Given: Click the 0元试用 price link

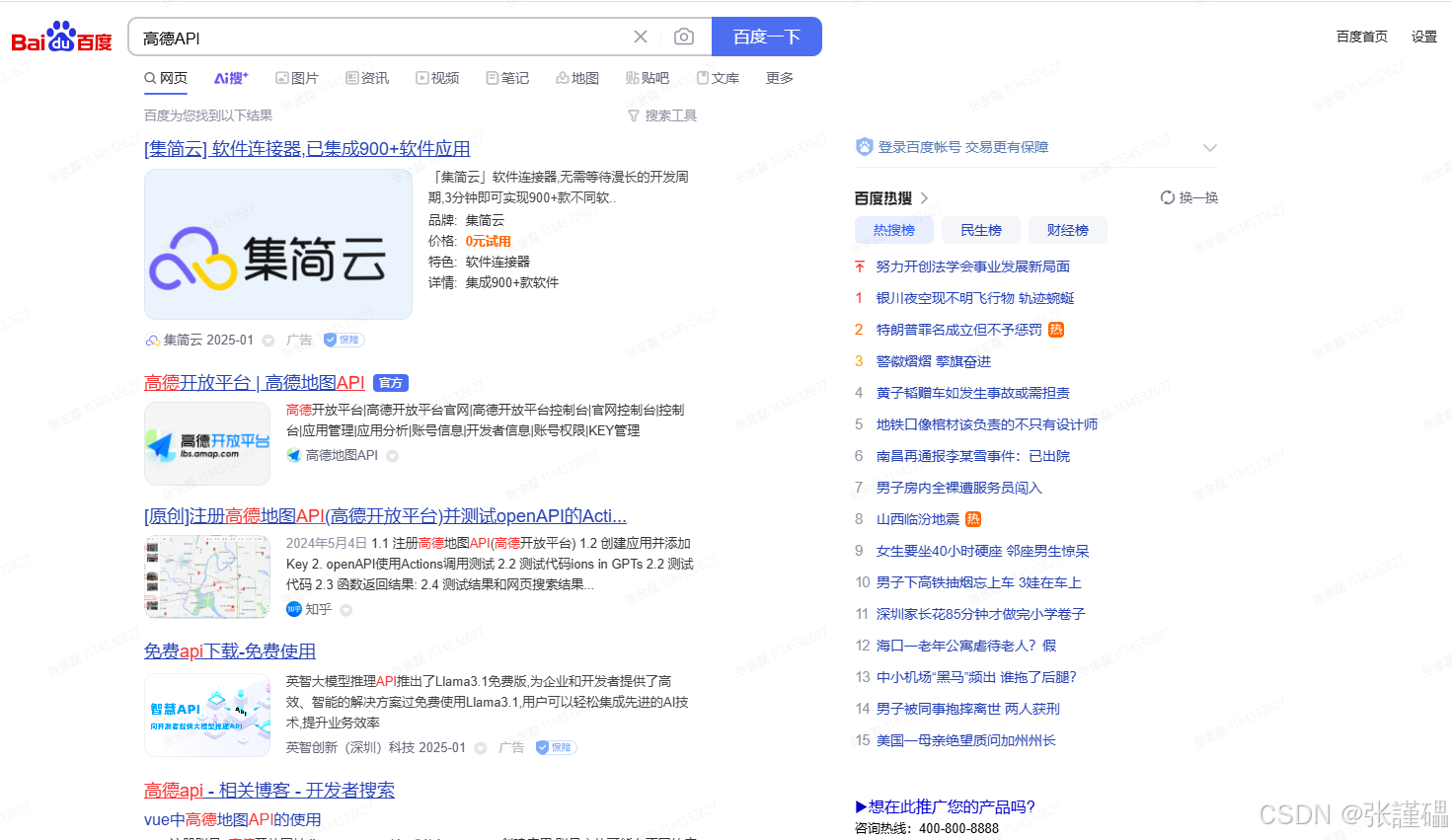Looking at the screenshot, I should tap(489, 241).
